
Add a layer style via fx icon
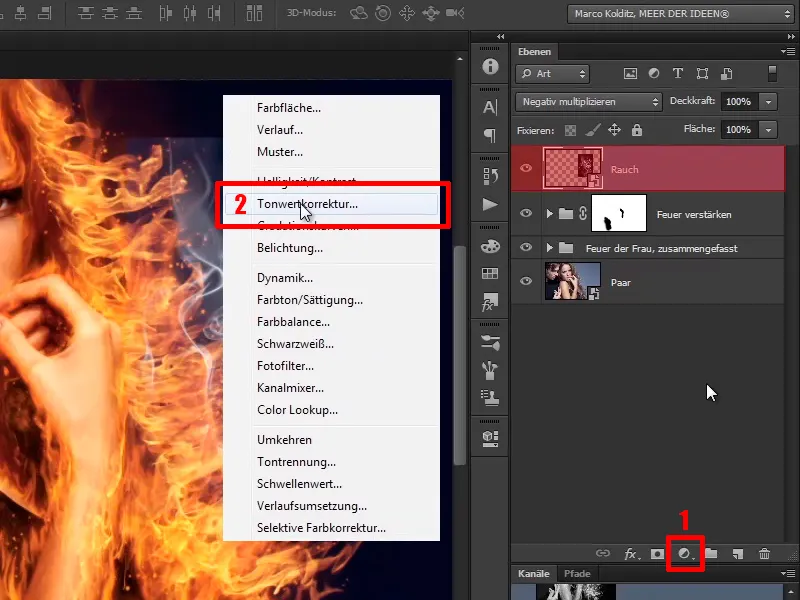[x=631, y=554]
